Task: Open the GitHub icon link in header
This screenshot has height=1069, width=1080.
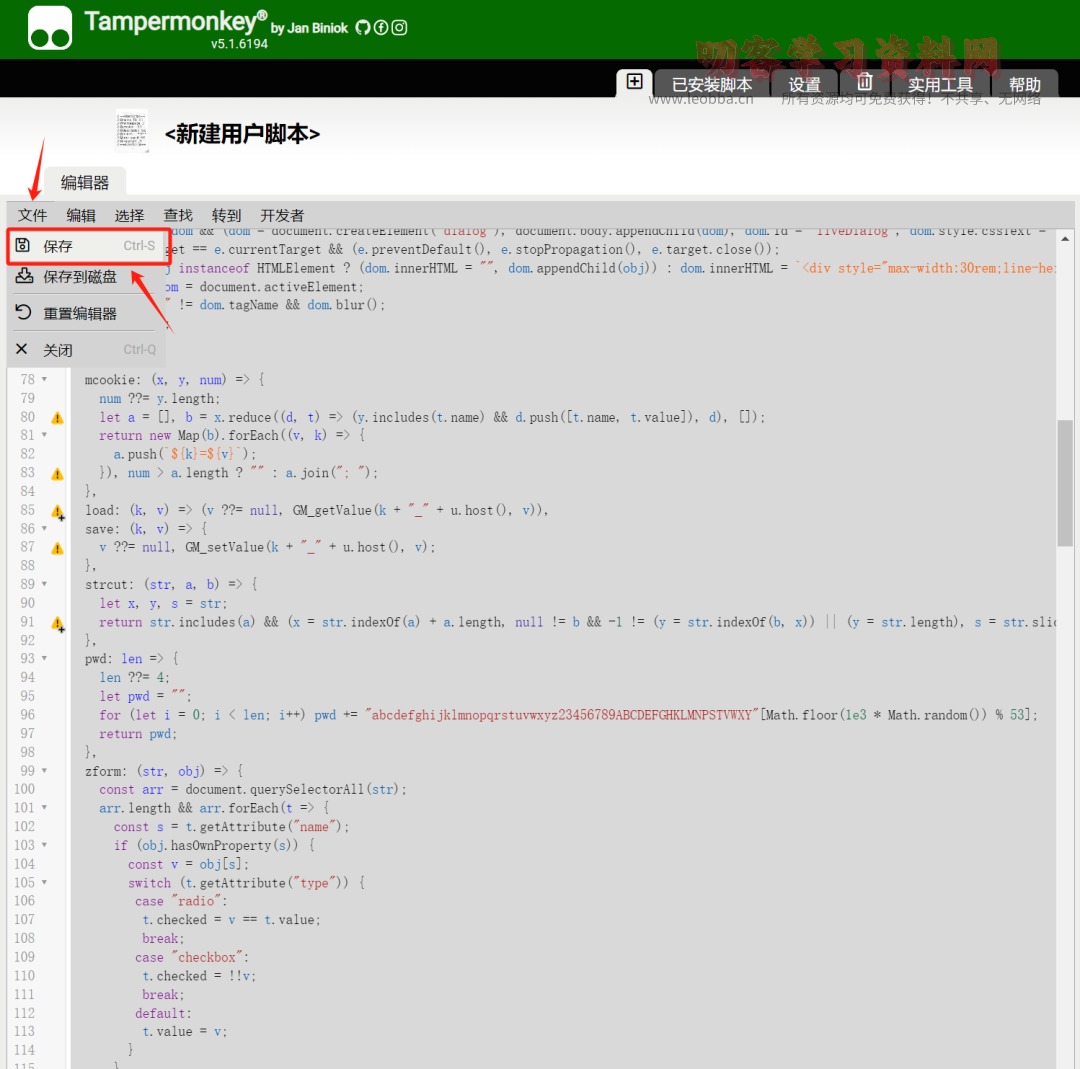Action: coord(363,28)
